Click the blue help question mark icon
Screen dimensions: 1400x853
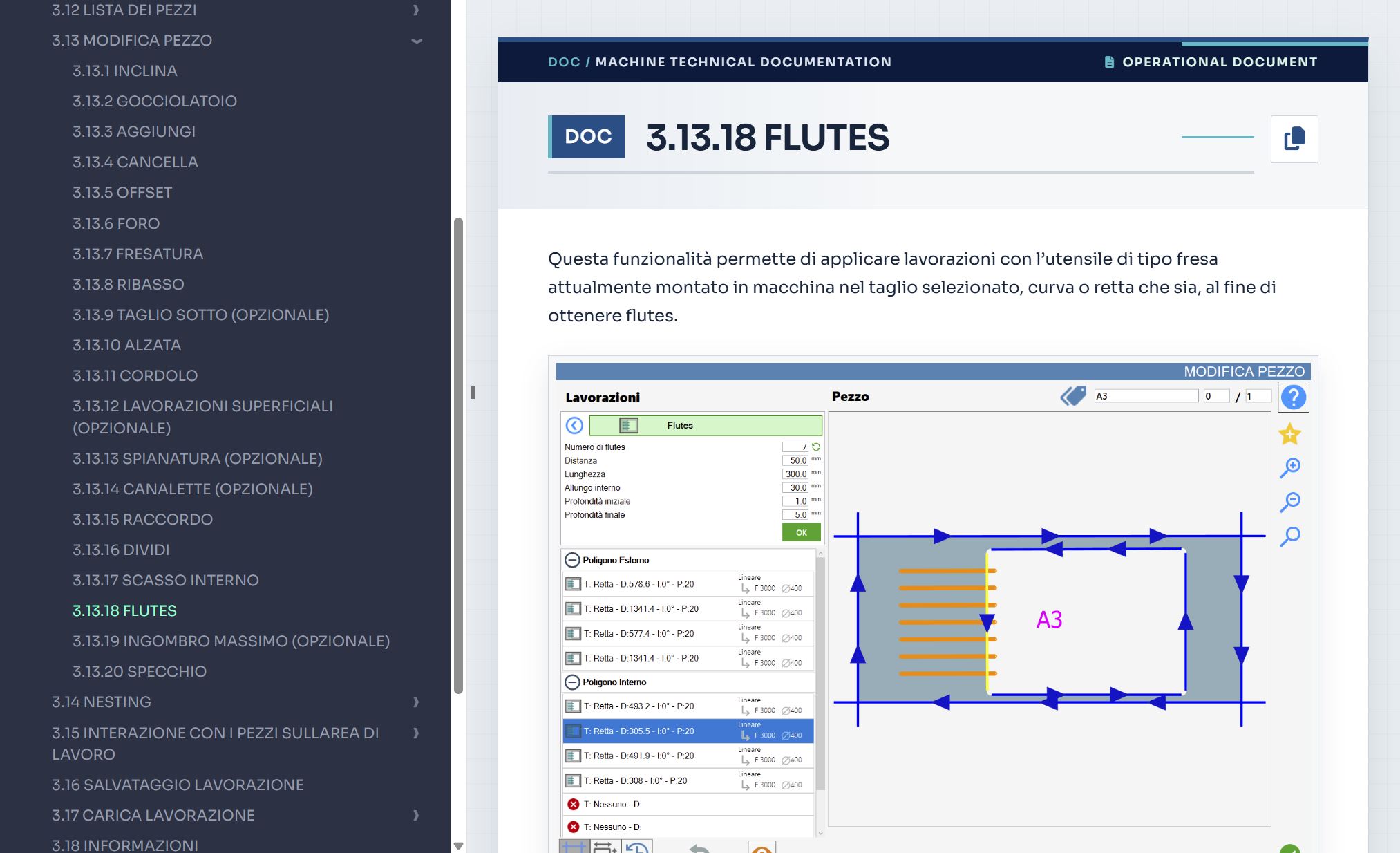[1293, 397]
